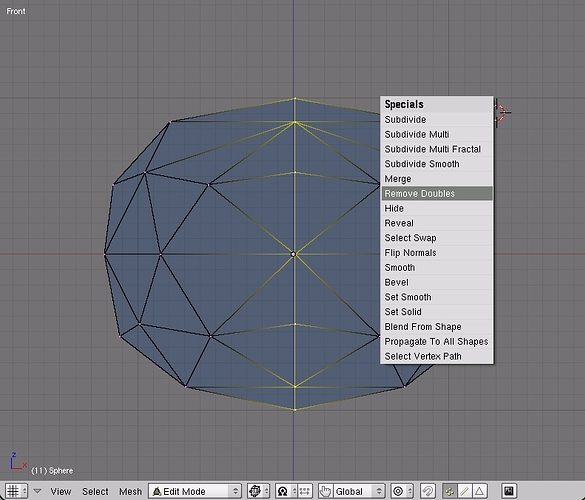The image size is (585, 500).
Task: Toggle move object centers only
Action: click(x=304, y=491)
